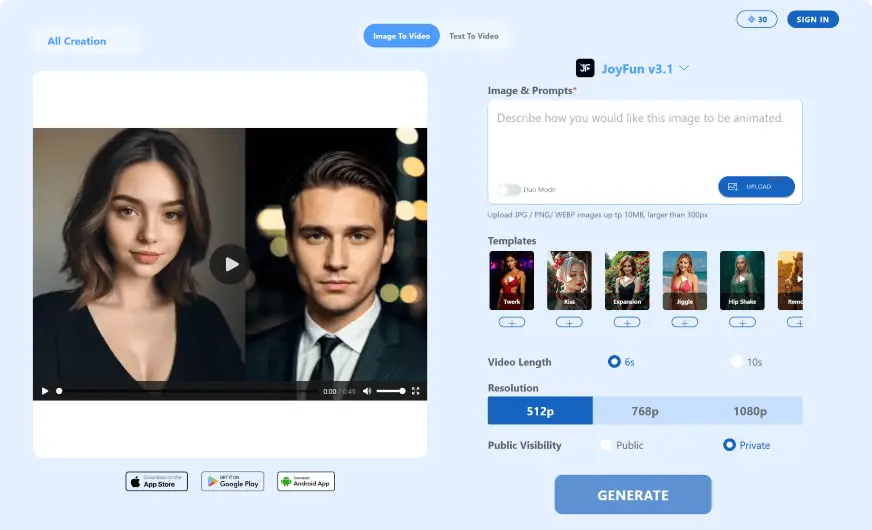Click the GENERATE button
This screenshot has height=530, width=872.
(x=633, y=495)
